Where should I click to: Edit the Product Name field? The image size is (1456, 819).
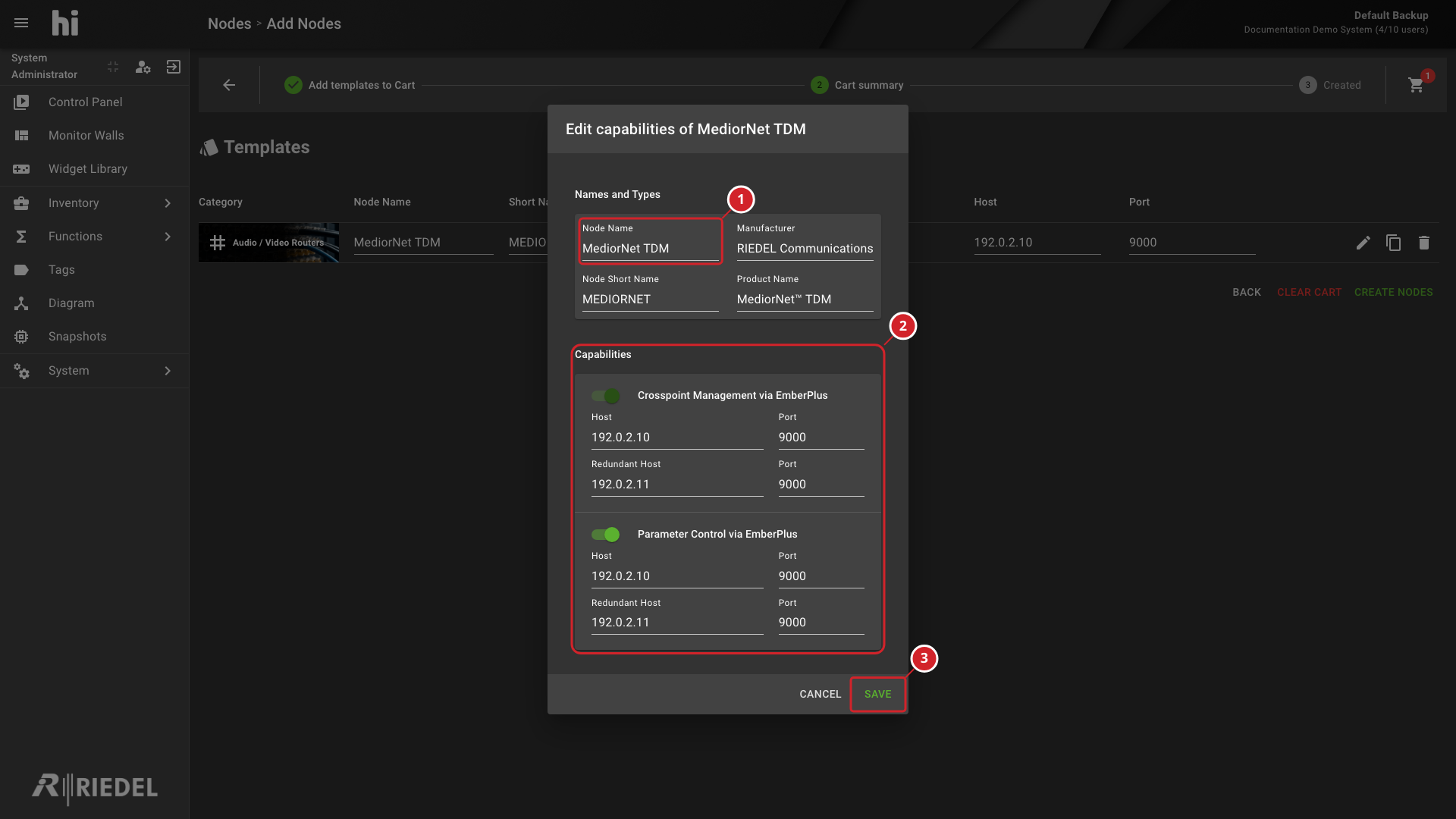click(805, 300)
